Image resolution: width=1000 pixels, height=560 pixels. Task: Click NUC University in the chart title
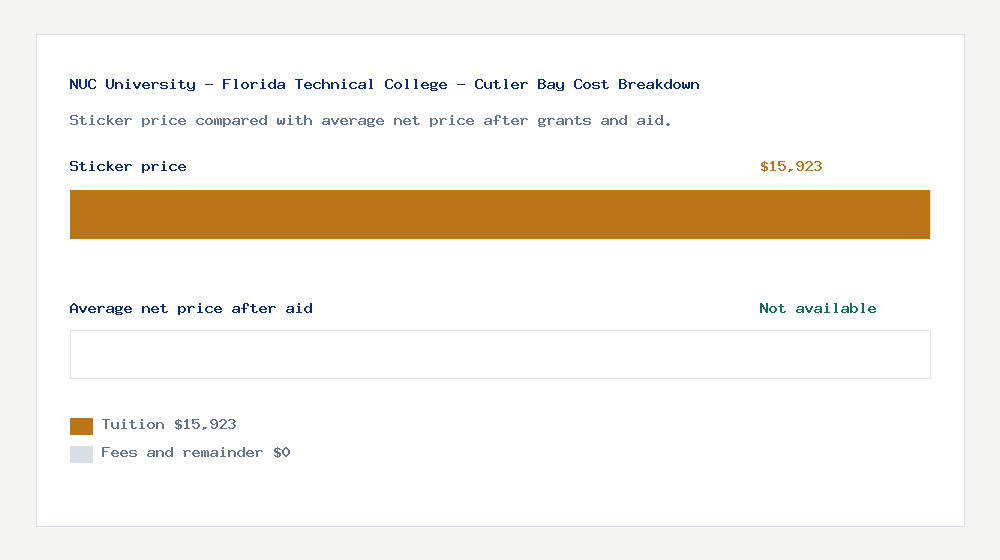(x=133, y=85)
